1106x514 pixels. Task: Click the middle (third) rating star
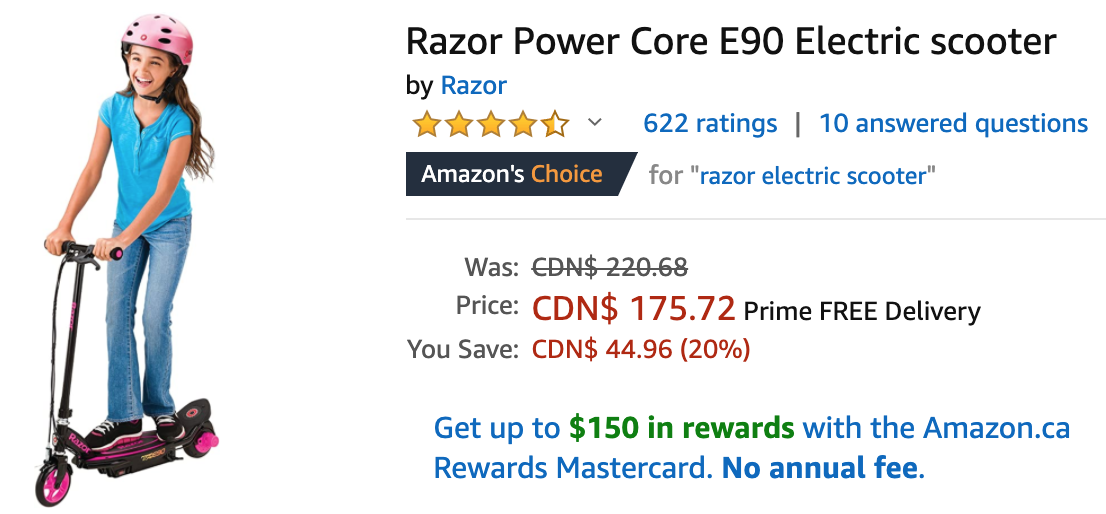coord(490,125)
